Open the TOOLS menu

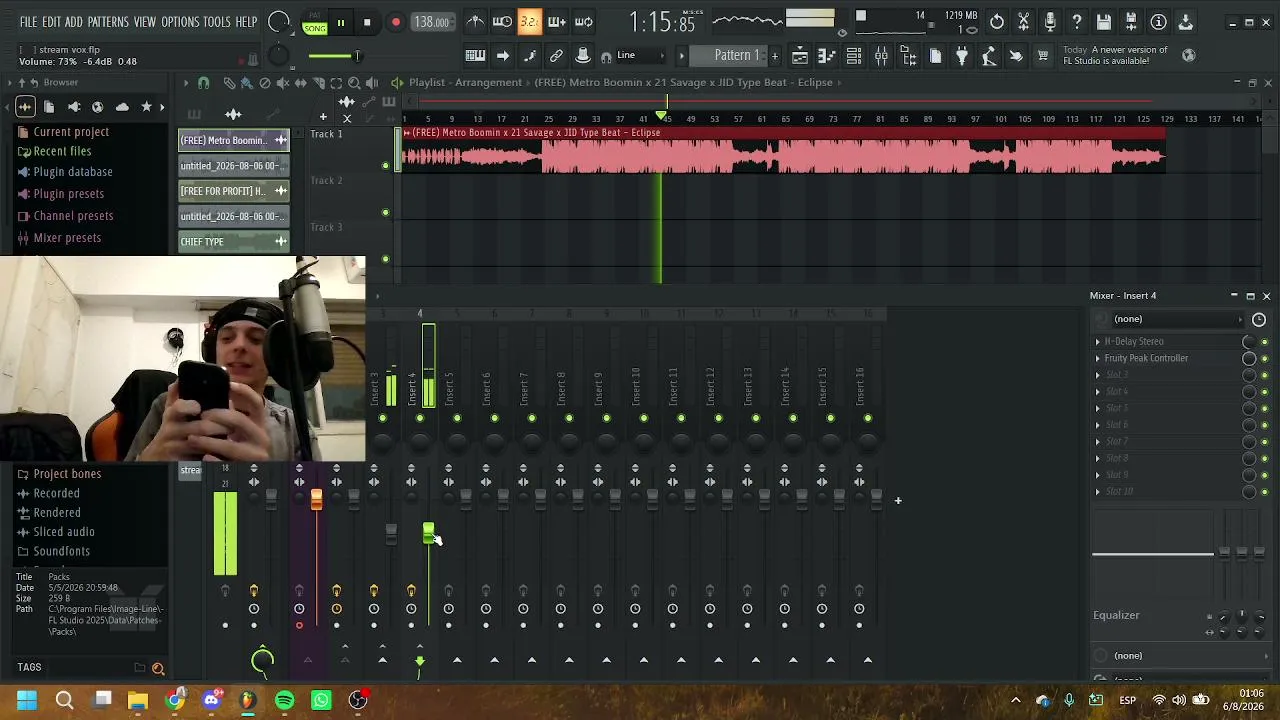click(x=217, y=22)
